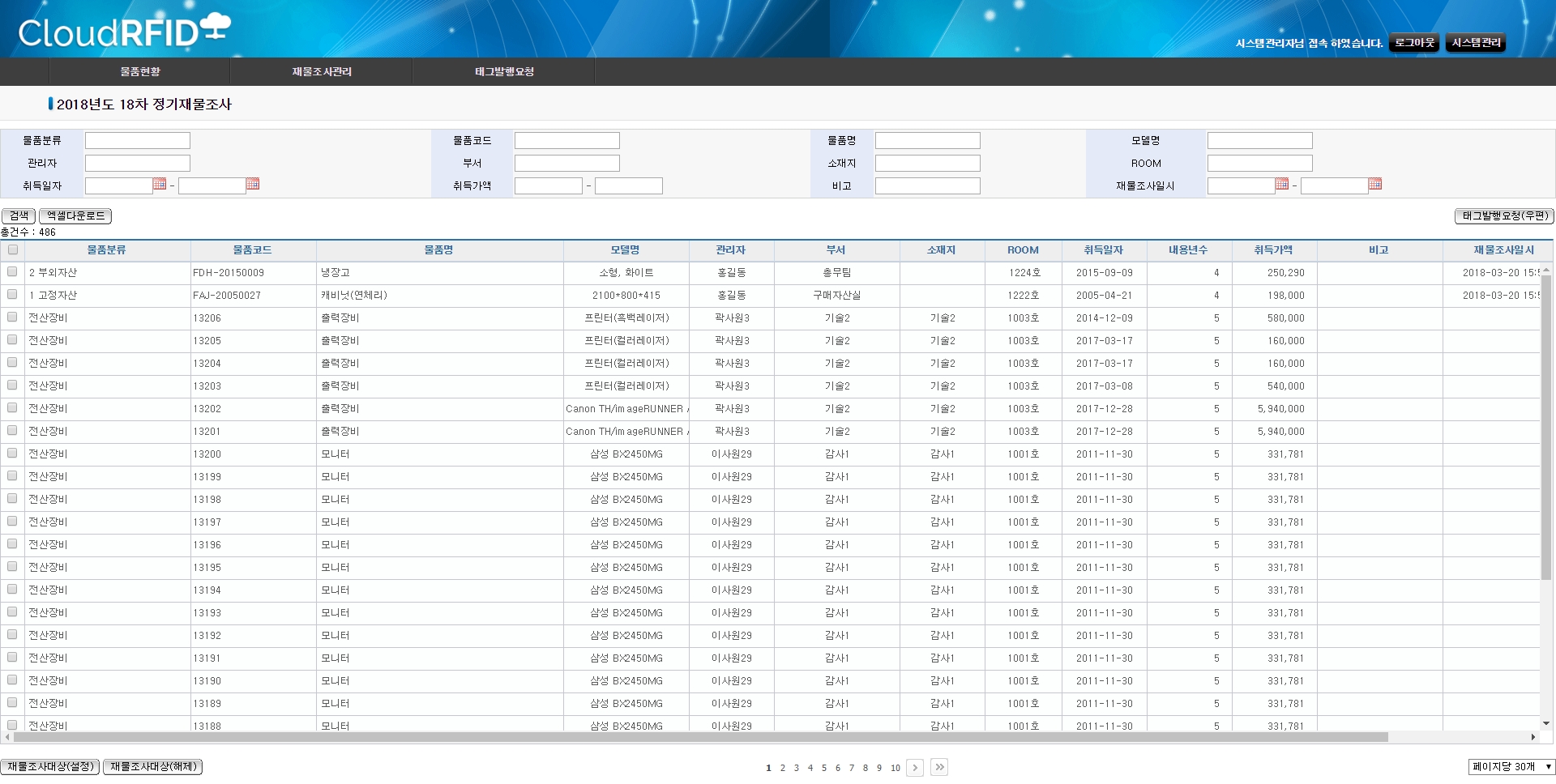Image resolution: width=1556 pixels, height=784 pixels.
Task: Open calendar for 재물조사일시 start date
Action: (x=1282, y=185)
